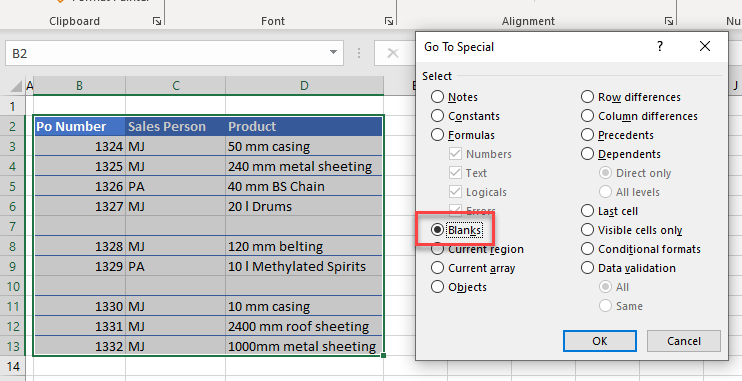The image size is (742, 381).
Task: Select row 14 header
Action: [13, 366]
